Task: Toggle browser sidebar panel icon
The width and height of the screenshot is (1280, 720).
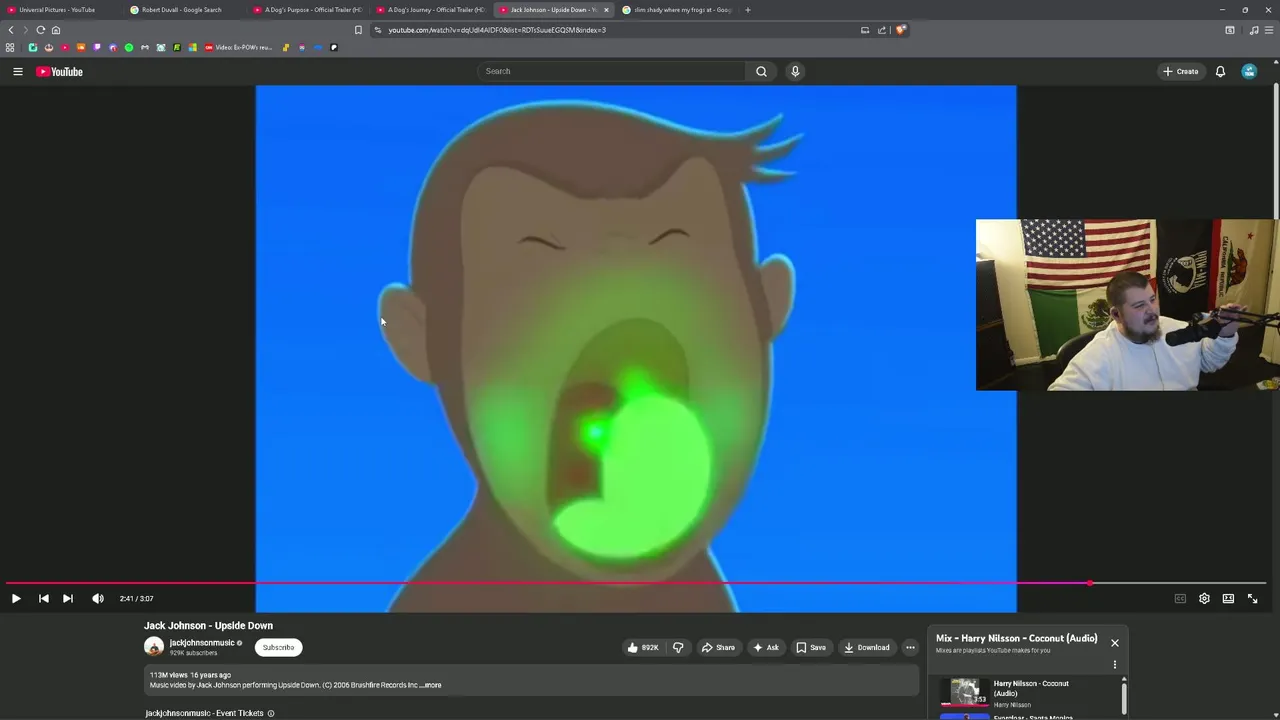Action: (x=1230, y=30)
